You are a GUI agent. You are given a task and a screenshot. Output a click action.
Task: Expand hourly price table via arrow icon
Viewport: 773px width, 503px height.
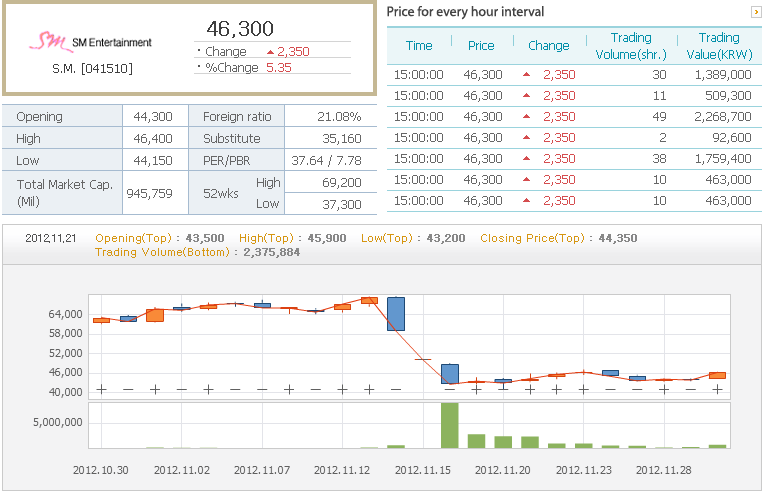756,12
